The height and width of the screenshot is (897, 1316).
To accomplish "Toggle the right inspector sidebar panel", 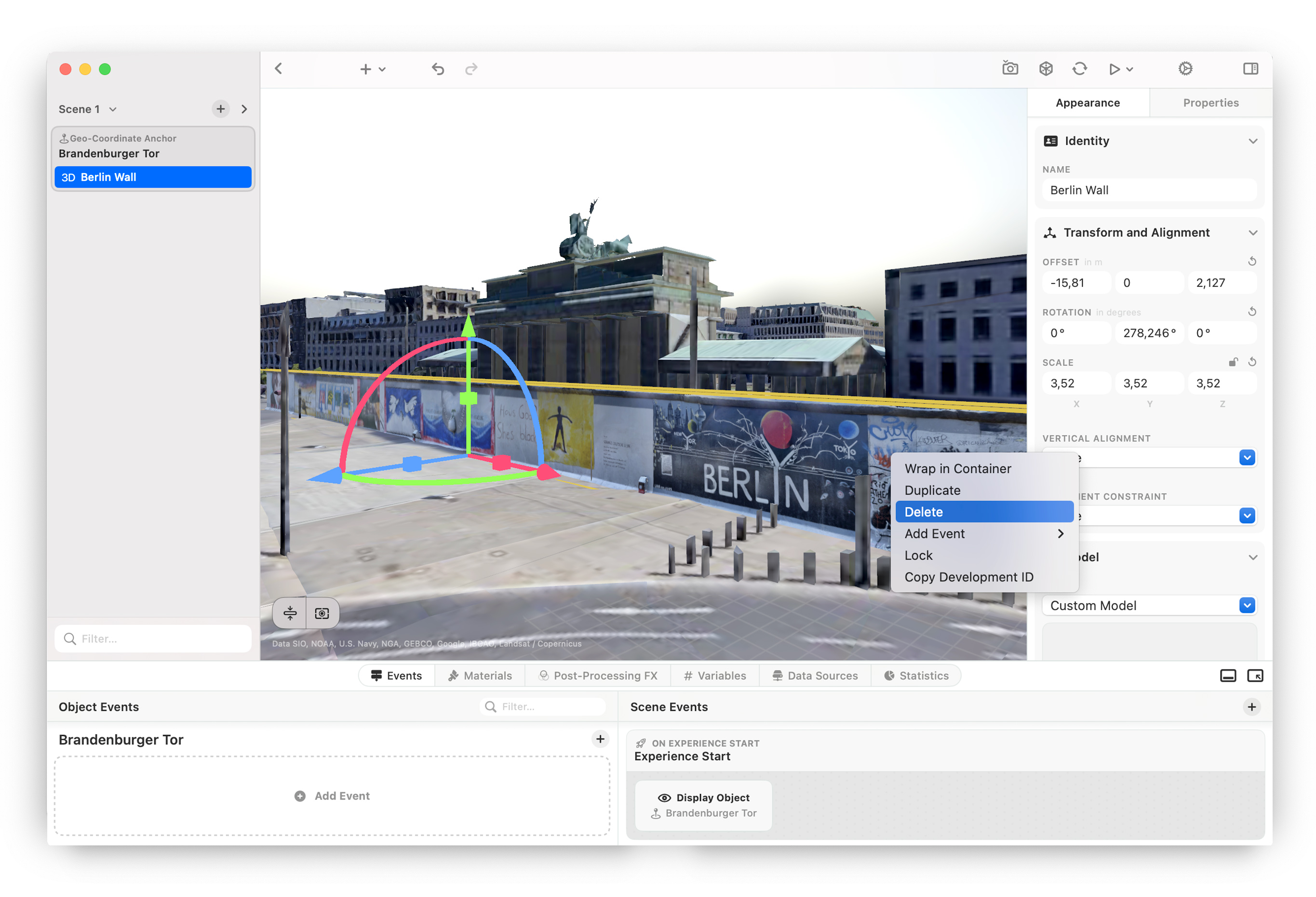I will [1250, 68].
